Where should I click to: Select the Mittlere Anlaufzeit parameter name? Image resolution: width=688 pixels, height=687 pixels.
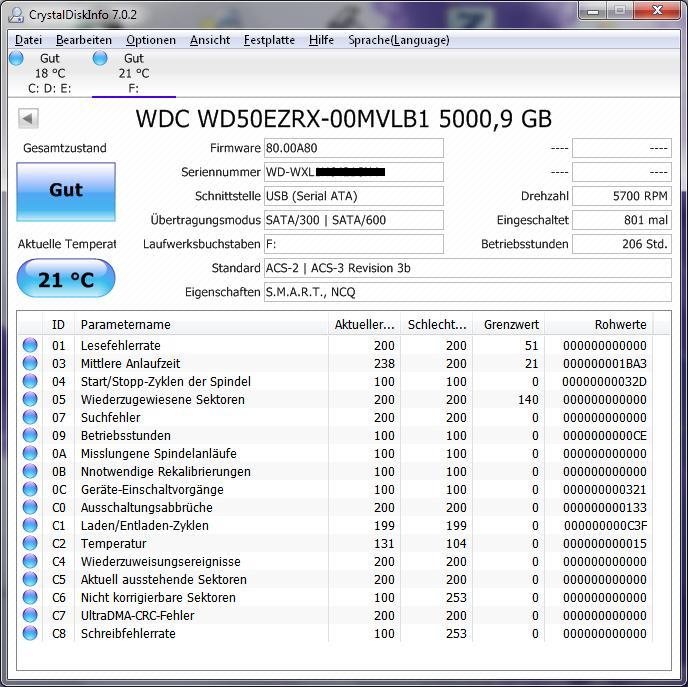pos(130,364)
